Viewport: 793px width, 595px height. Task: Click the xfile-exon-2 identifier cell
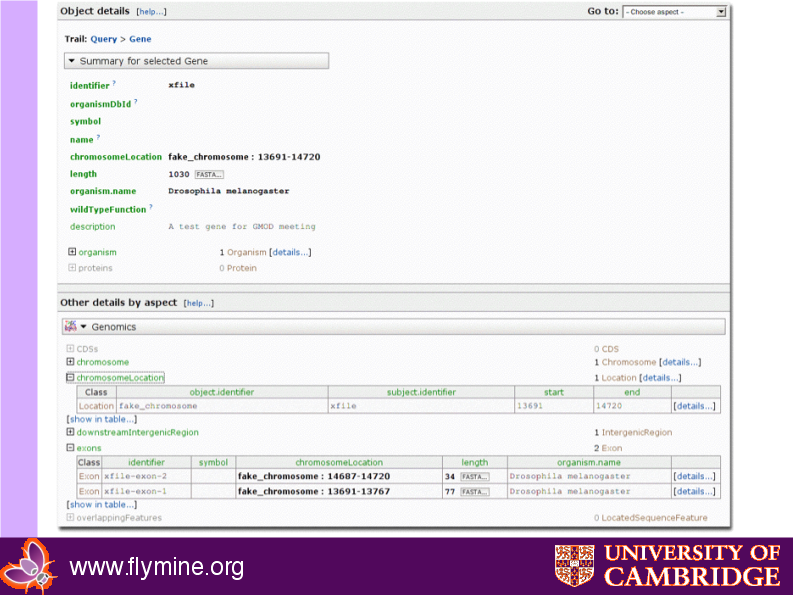(147, 477)
